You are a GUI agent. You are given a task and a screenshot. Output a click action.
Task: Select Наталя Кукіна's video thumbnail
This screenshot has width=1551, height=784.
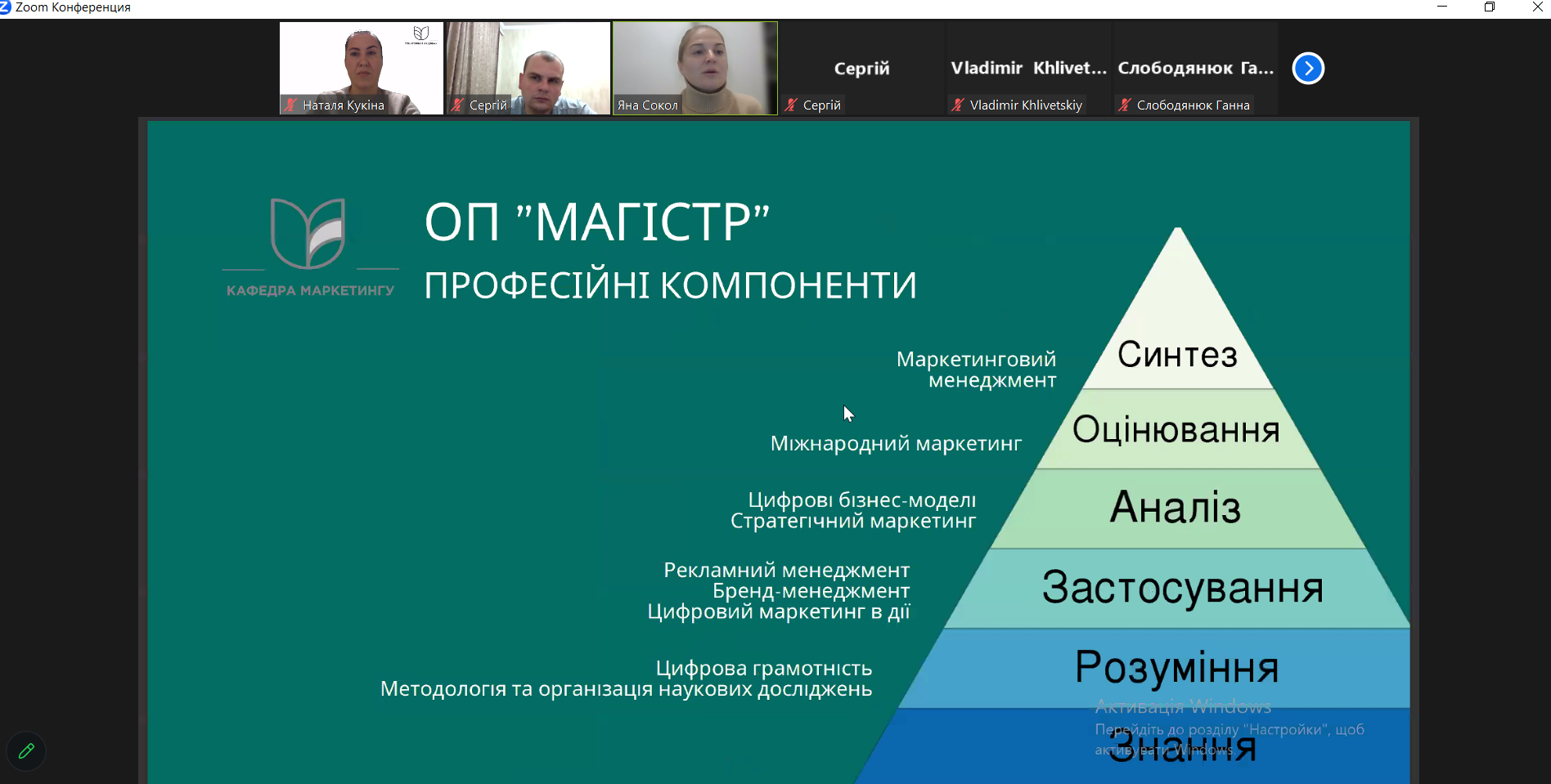362,68
